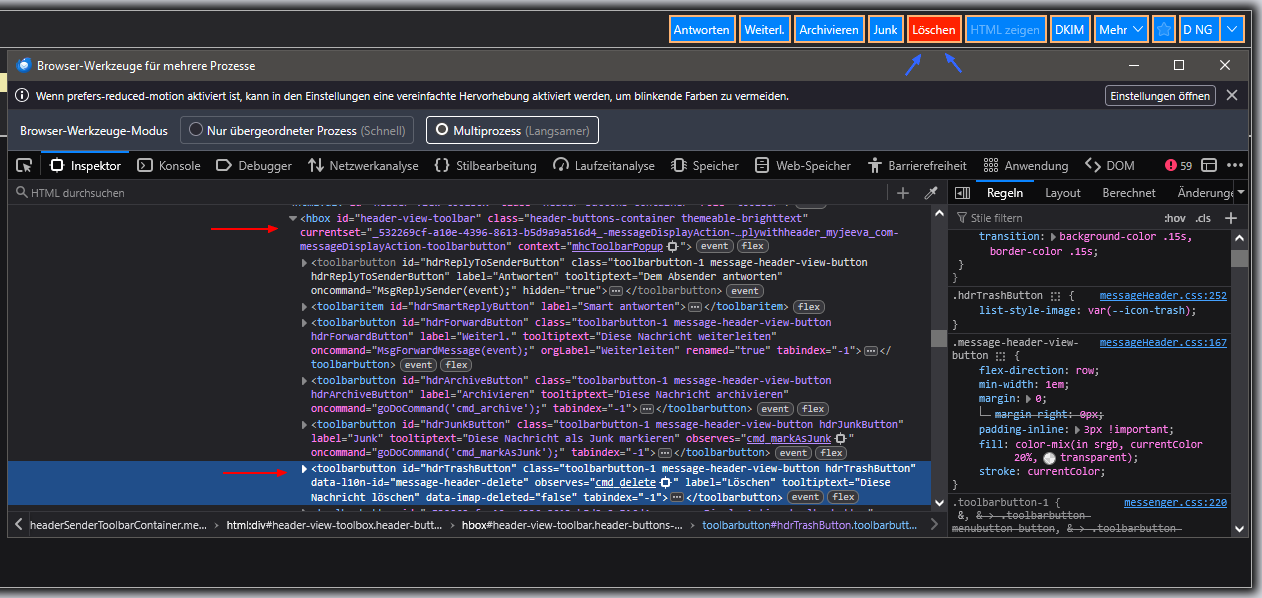Open the 'Mehr' dropdown in the header toolbar
The height and width of the screenshot is (598, 1262).
pos(1120,30)
